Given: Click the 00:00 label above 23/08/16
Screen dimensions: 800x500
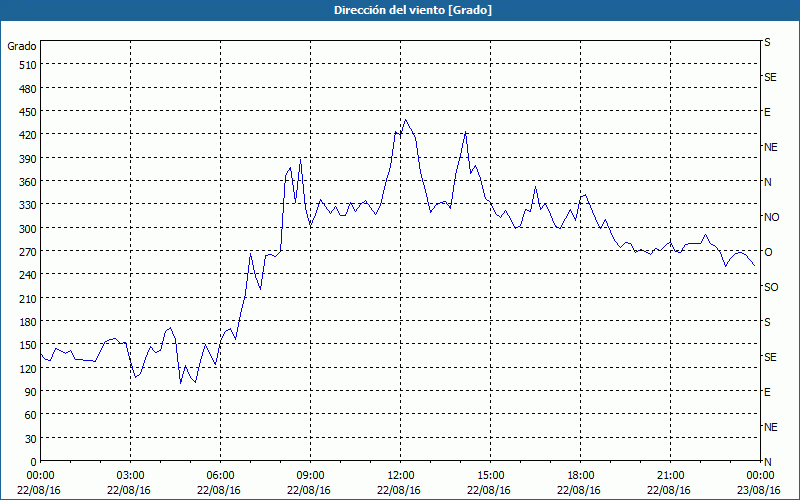Looking at the screenshot, I should click(760, 476).
